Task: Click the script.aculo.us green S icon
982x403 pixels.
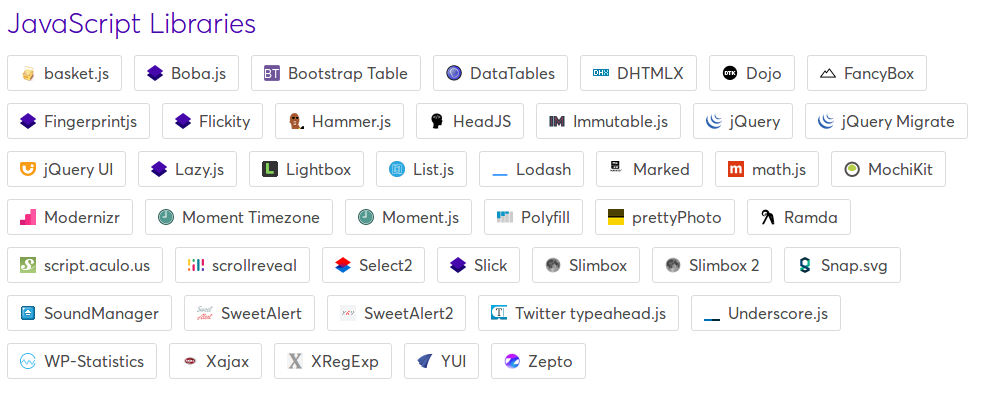Action: (28, 265)
